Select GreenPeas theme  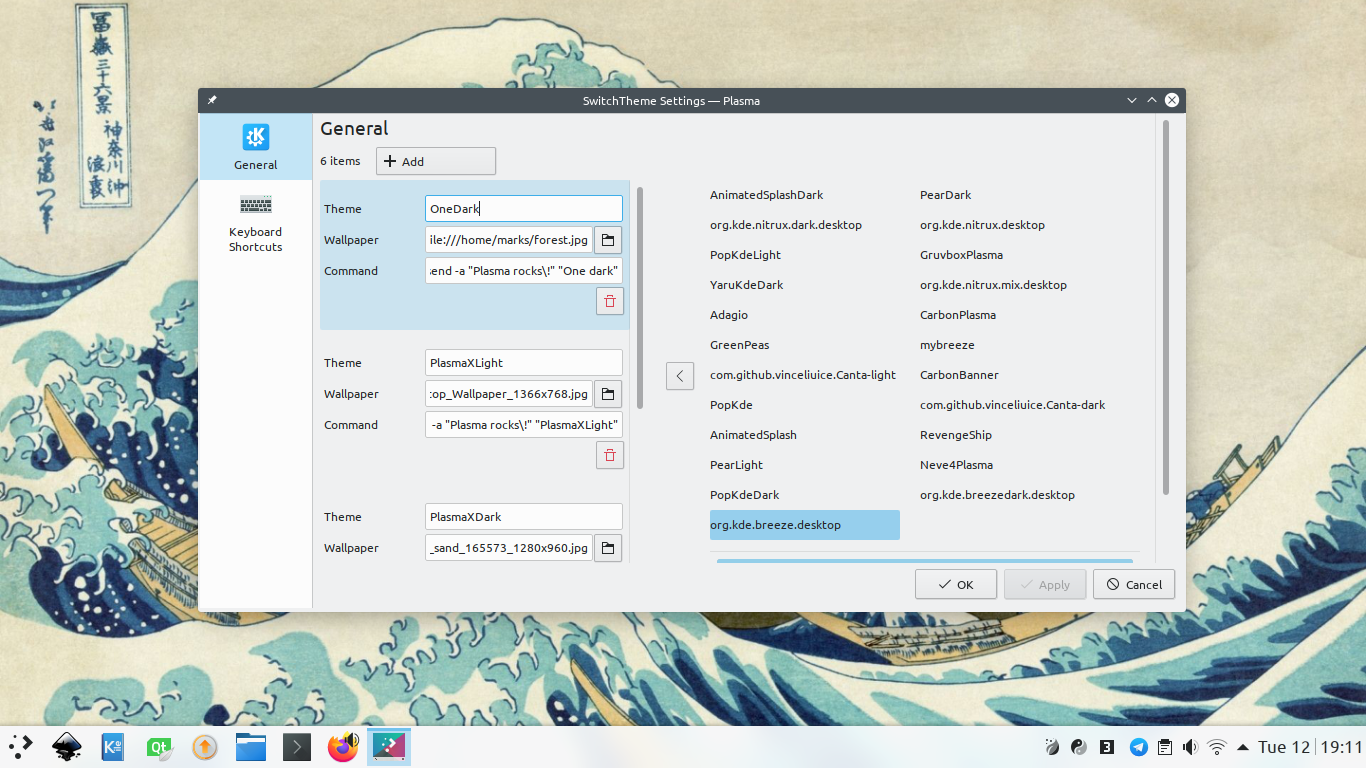coord(740,345)
